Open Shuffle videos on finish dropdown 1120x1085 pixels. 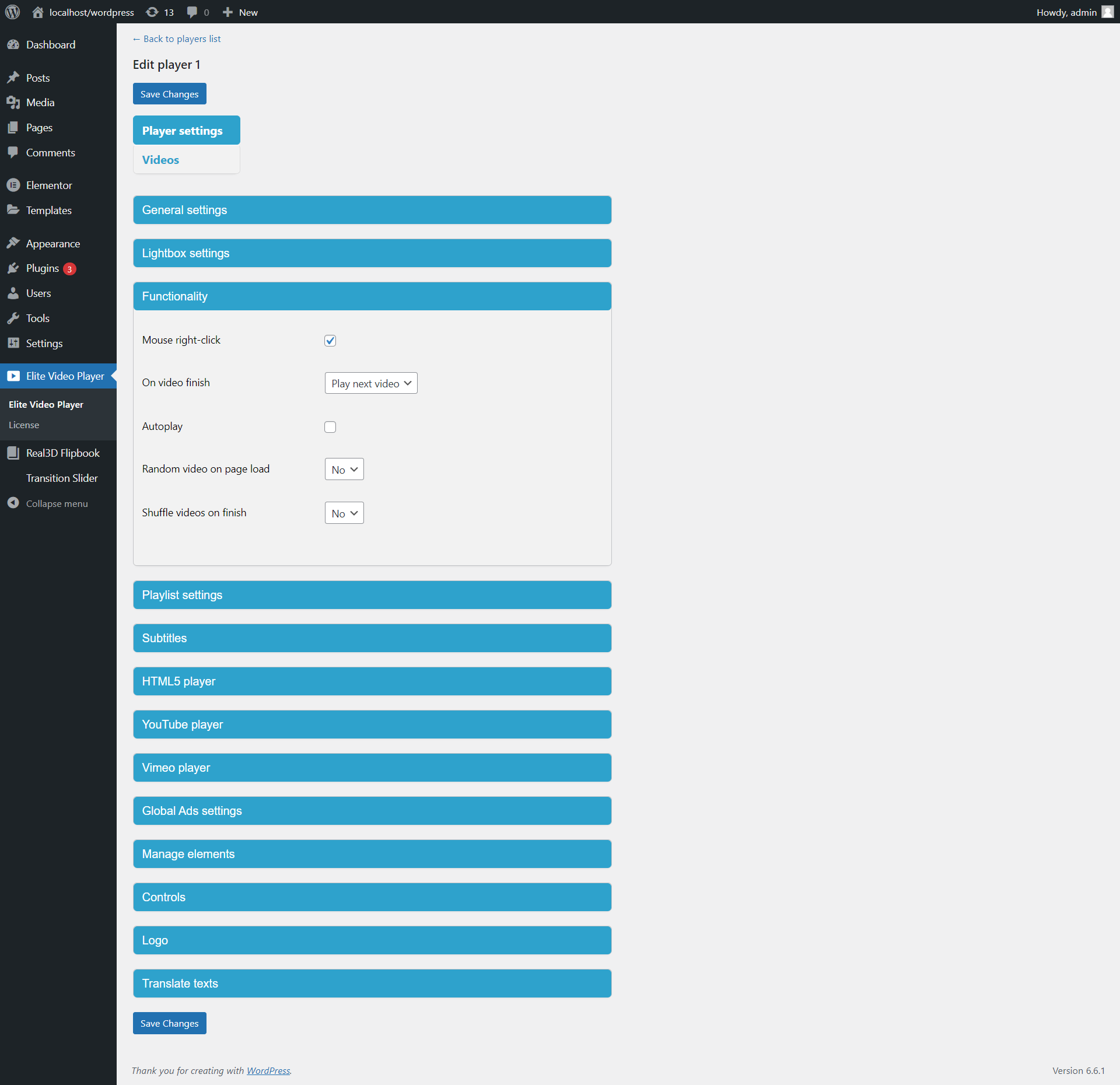coord(344,513)
